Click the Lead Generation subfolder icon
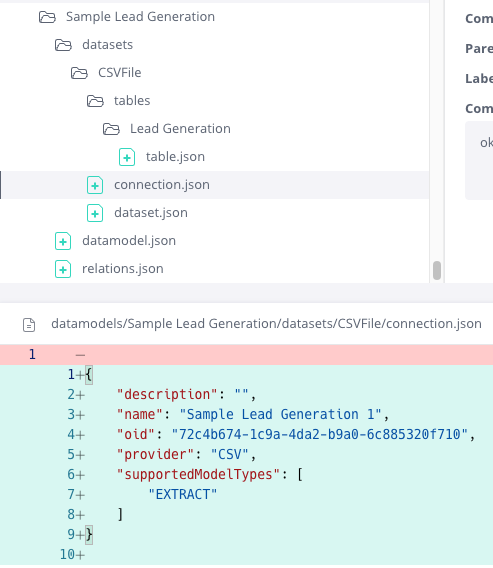 pyautogui.click(x=111, y=129)
